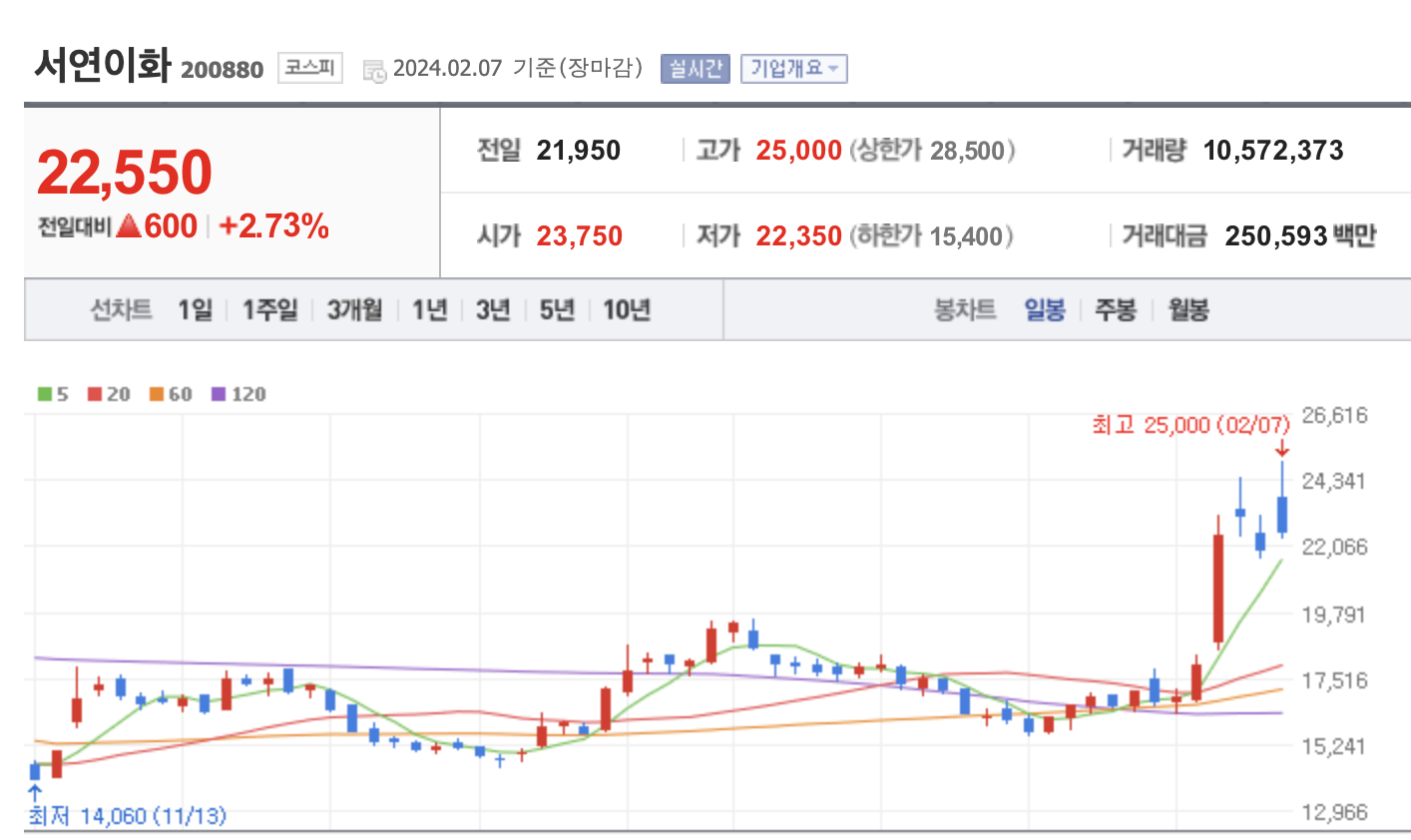Select the 1일 line chart tab
Screen dimensions: 1411x840
pos(195,310)
